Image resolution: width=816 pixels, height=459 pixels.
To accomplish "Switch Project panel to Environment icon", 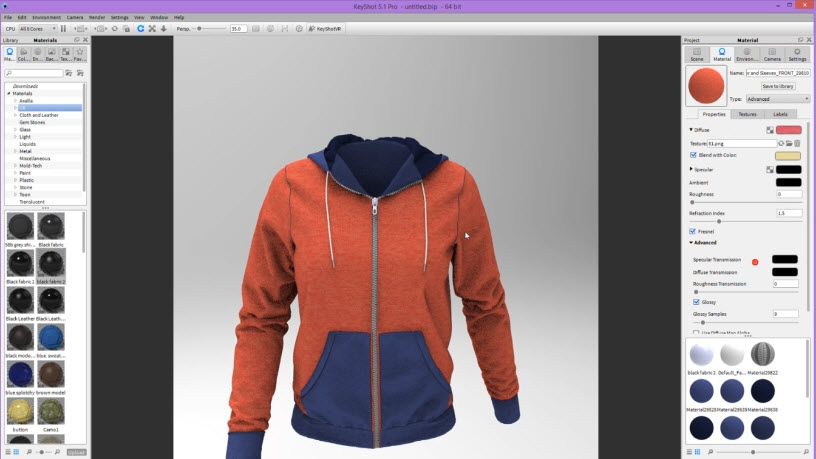I will [x=747, y=54].
